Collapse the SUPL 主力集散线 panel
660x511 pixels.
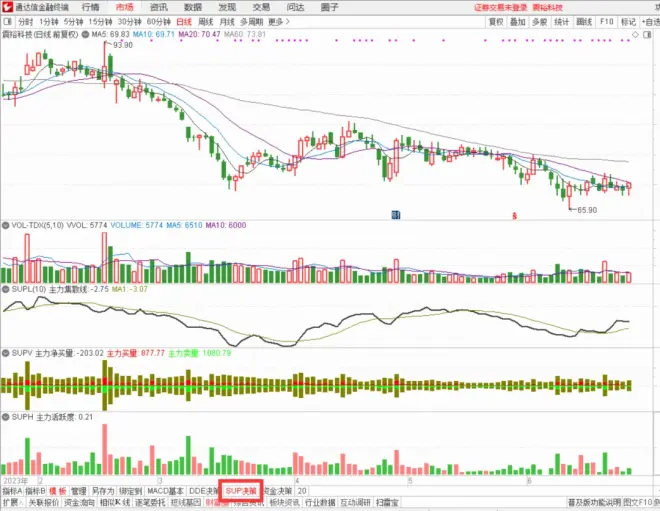(x=5, y=289)
